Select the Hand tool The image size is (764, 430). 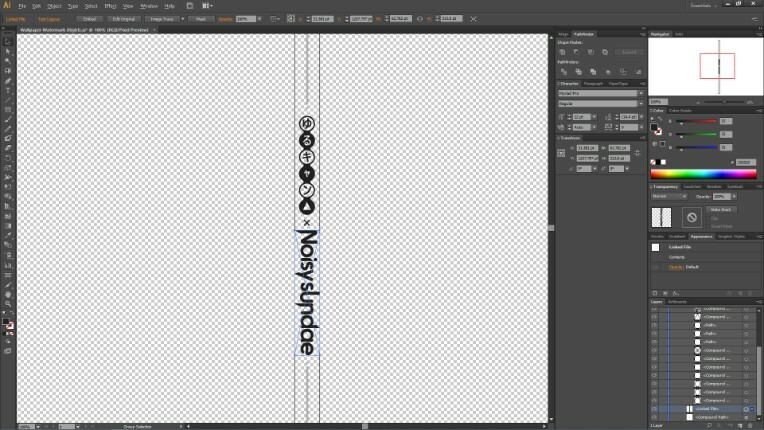[7, 294]
